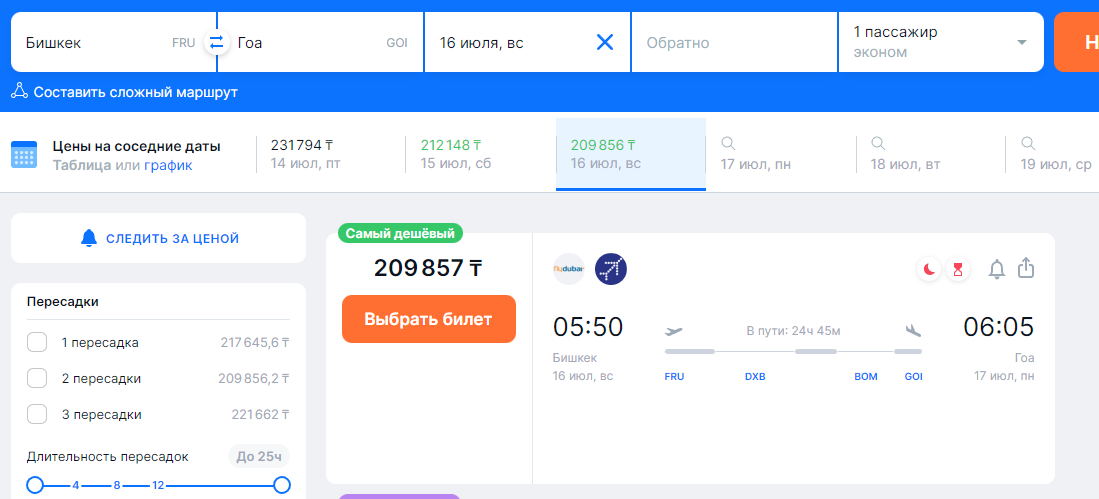Open the passenger and class dropdown

coord(939,42)
